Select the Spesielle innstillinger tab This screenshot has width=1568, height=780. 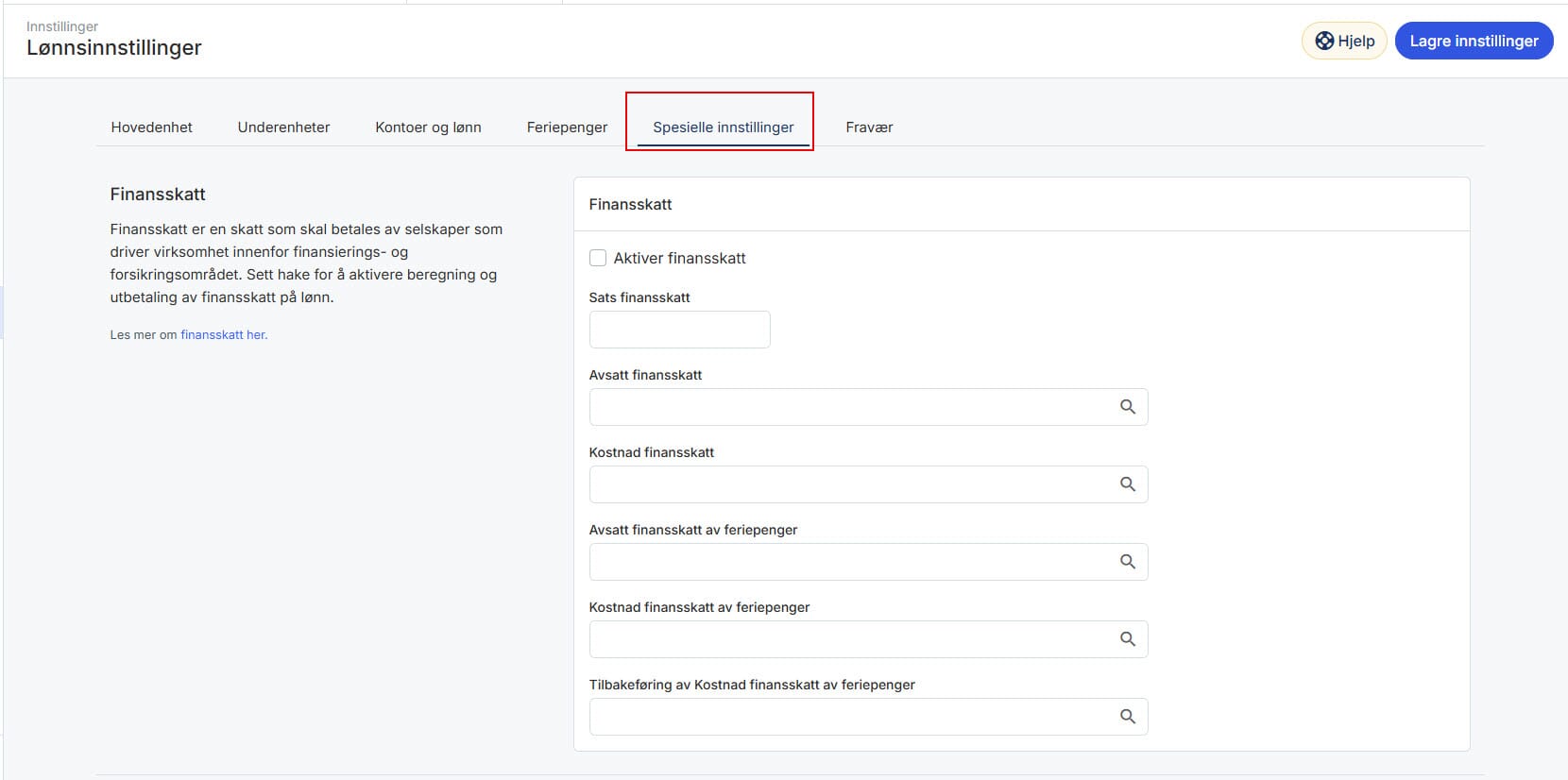point(723,127)
